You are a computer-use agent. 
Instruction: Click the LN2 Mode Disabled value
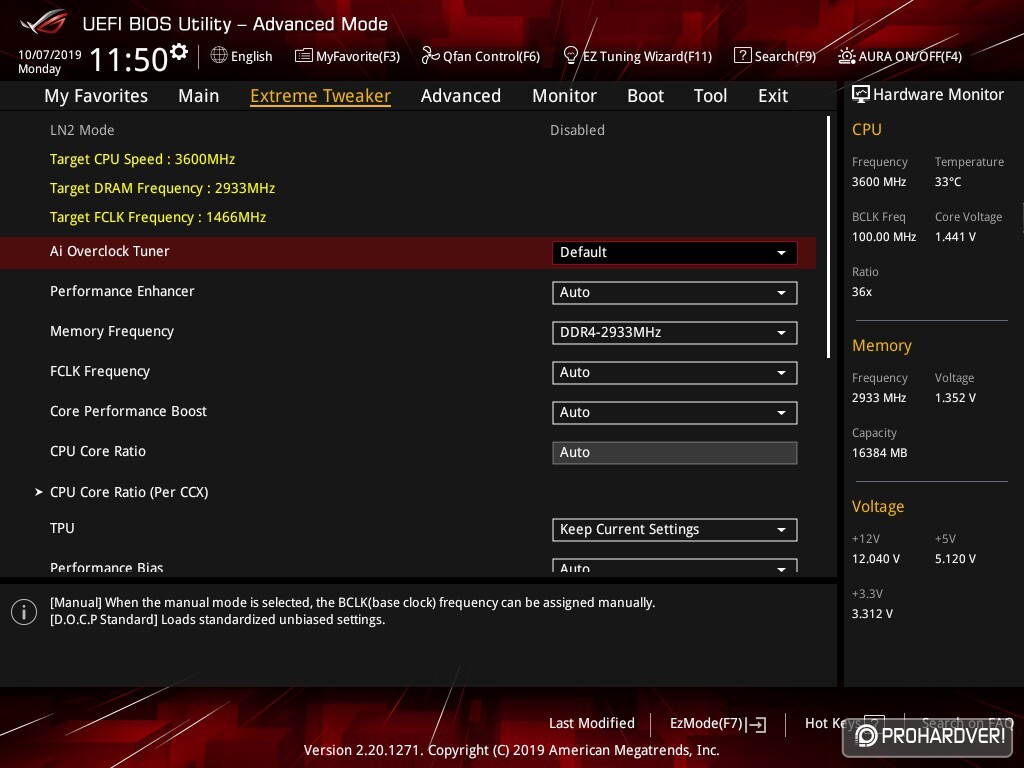pyautogui.click(x=577, y=130)
